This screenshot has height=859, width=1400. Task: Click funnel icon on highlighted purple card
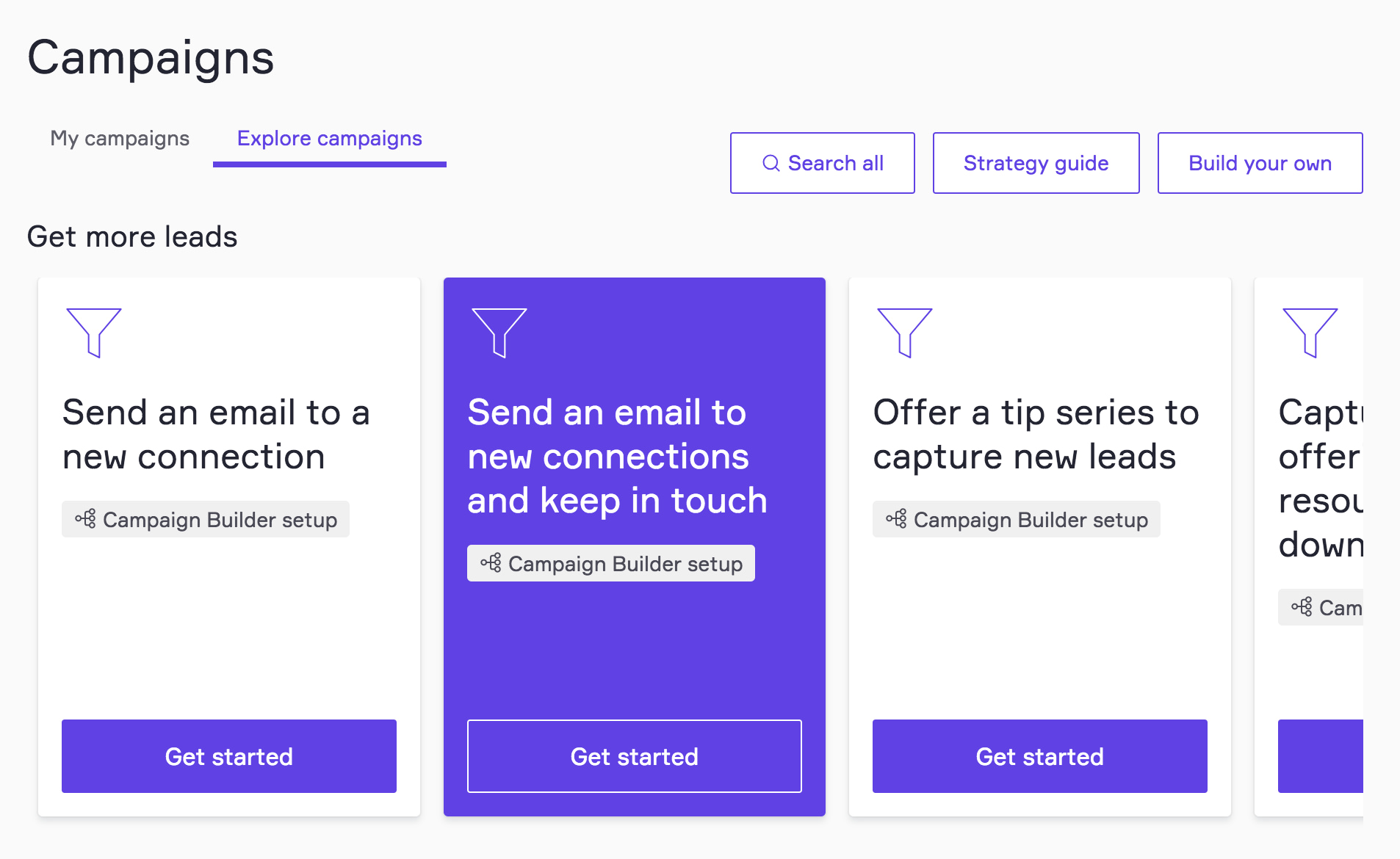(499, 331)
